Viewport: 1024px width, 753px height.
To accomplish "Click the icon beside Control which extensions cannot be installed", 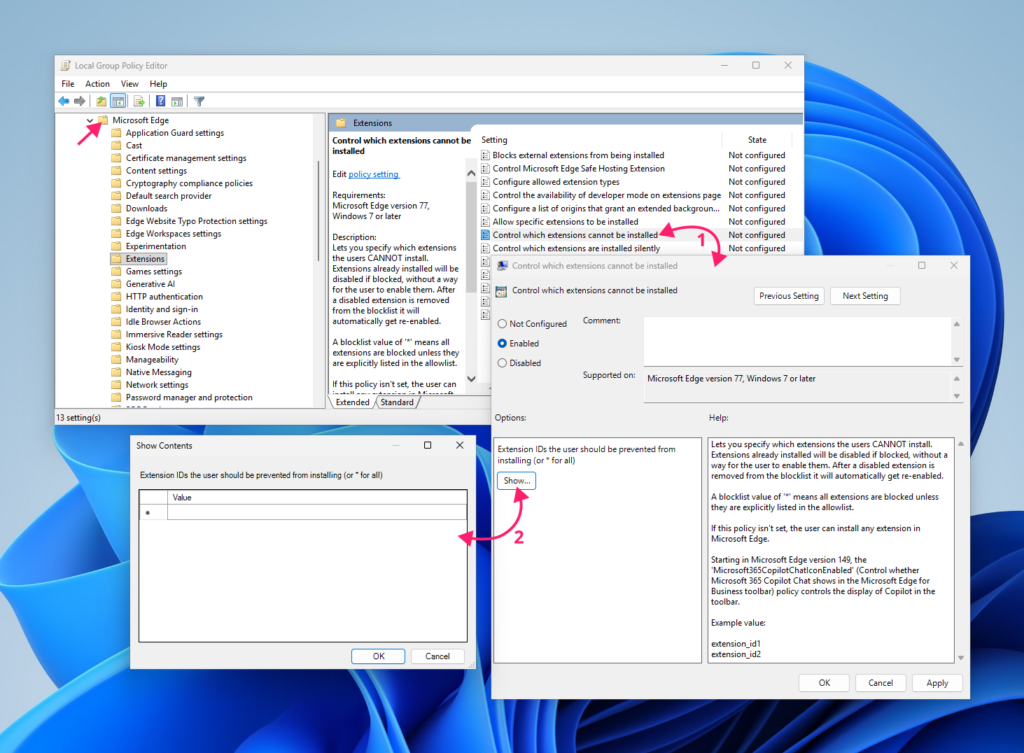I will [x=485, y=235].
